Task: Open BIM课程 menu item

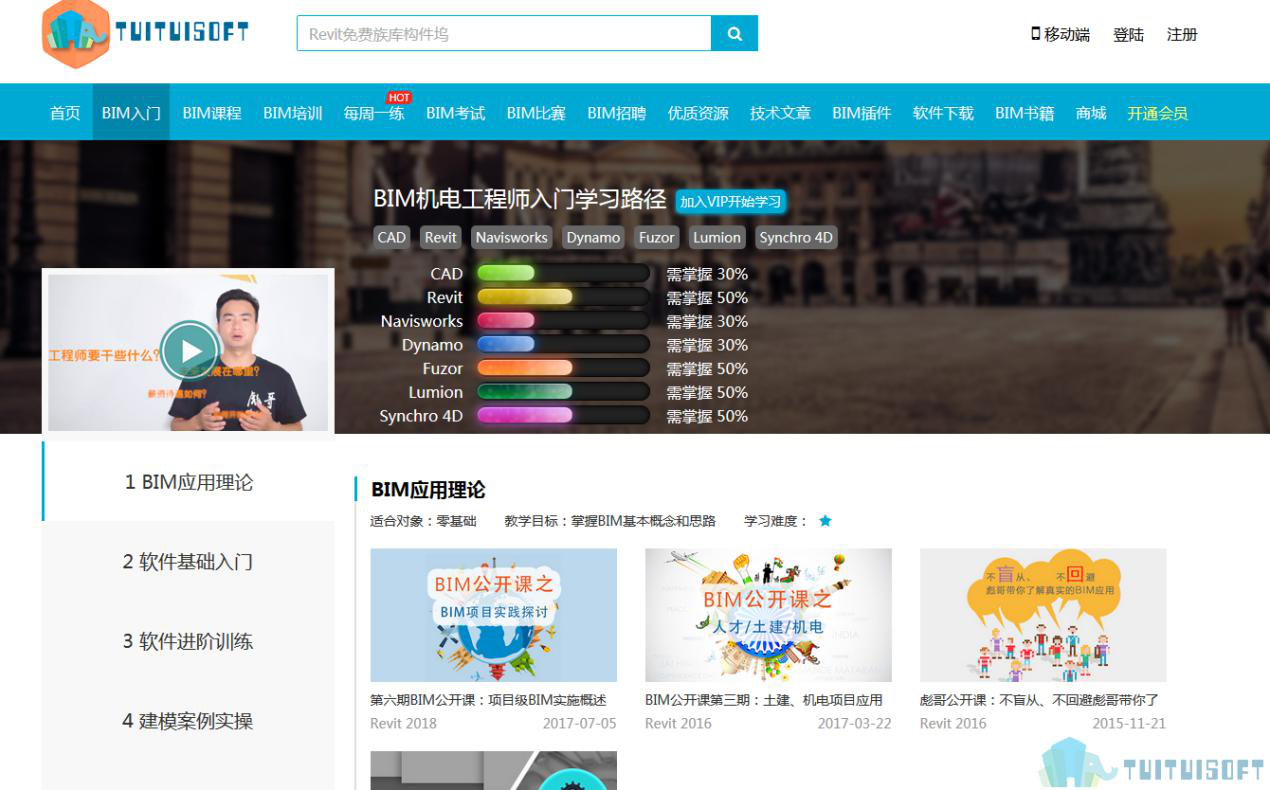Action: pos(212,113)
